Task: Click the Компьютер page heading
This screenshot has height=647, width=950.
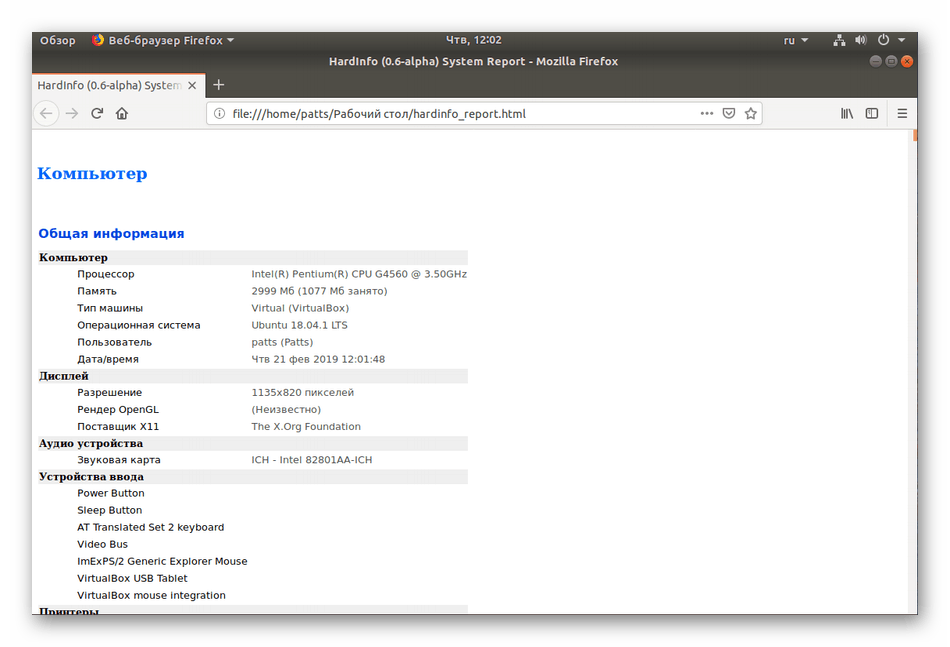Action: [x=92, y=173]
